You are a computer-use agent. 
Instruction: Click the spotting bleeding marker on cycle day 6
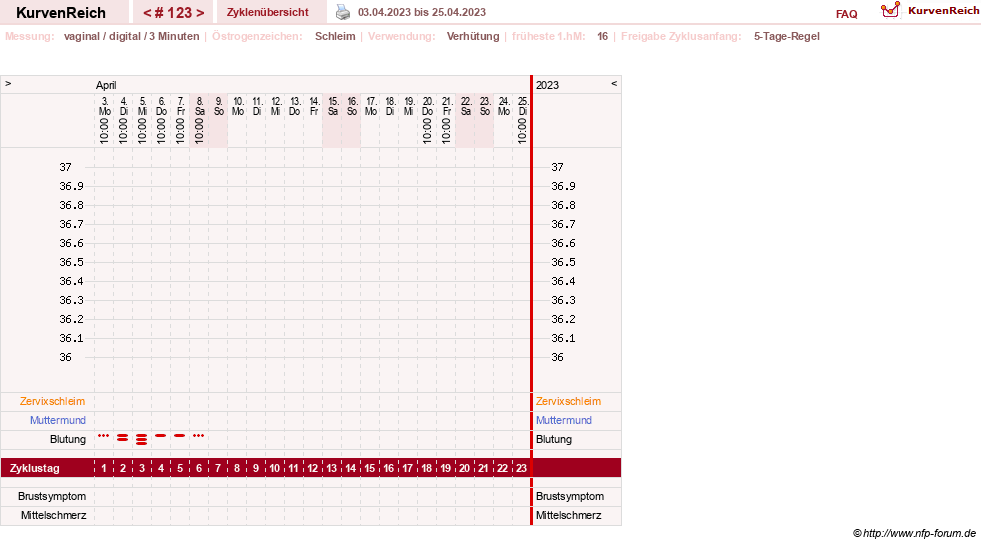pos(198,435)
